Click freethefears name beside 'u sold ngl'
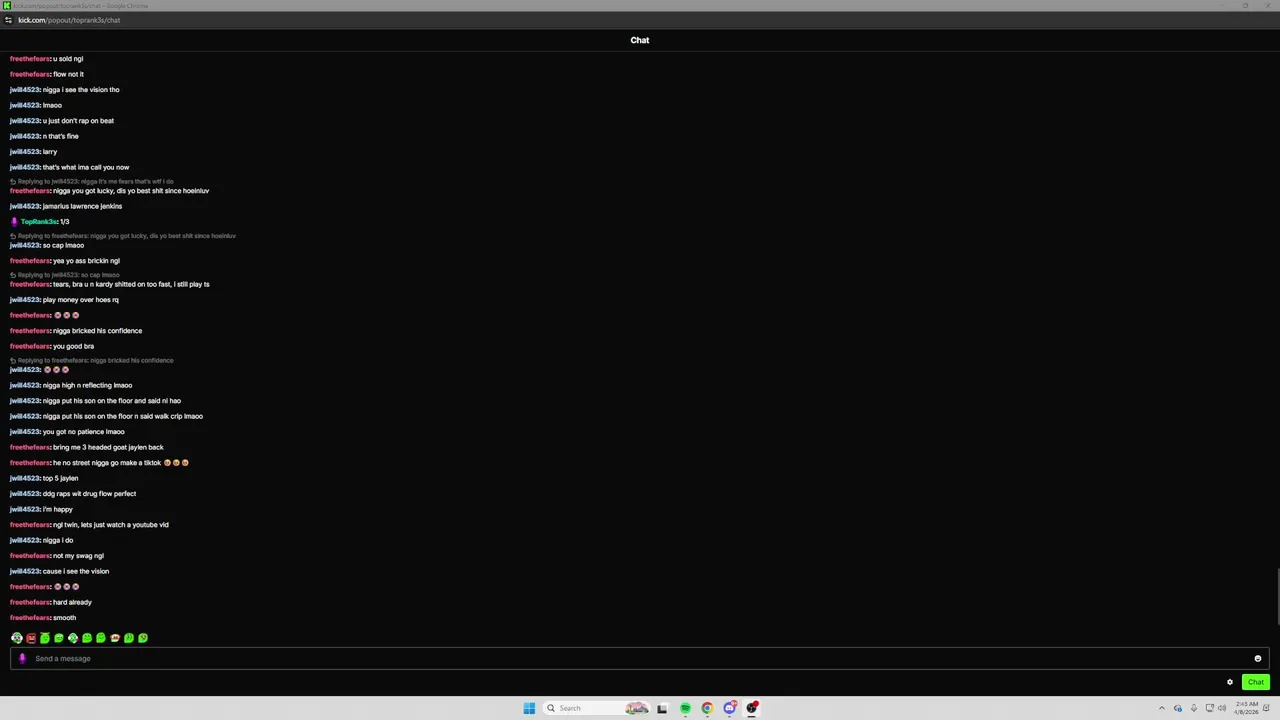Screen dimensions: 1280x720 30,59
